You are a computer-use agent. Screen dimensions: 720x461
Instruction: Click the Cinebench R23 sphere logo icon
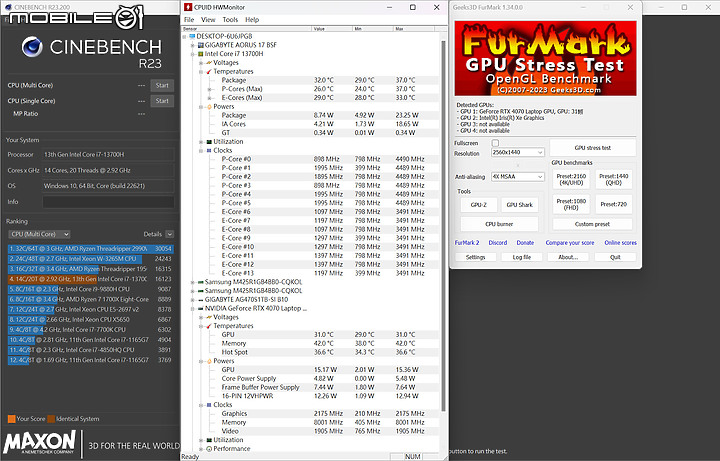[32, 47]
